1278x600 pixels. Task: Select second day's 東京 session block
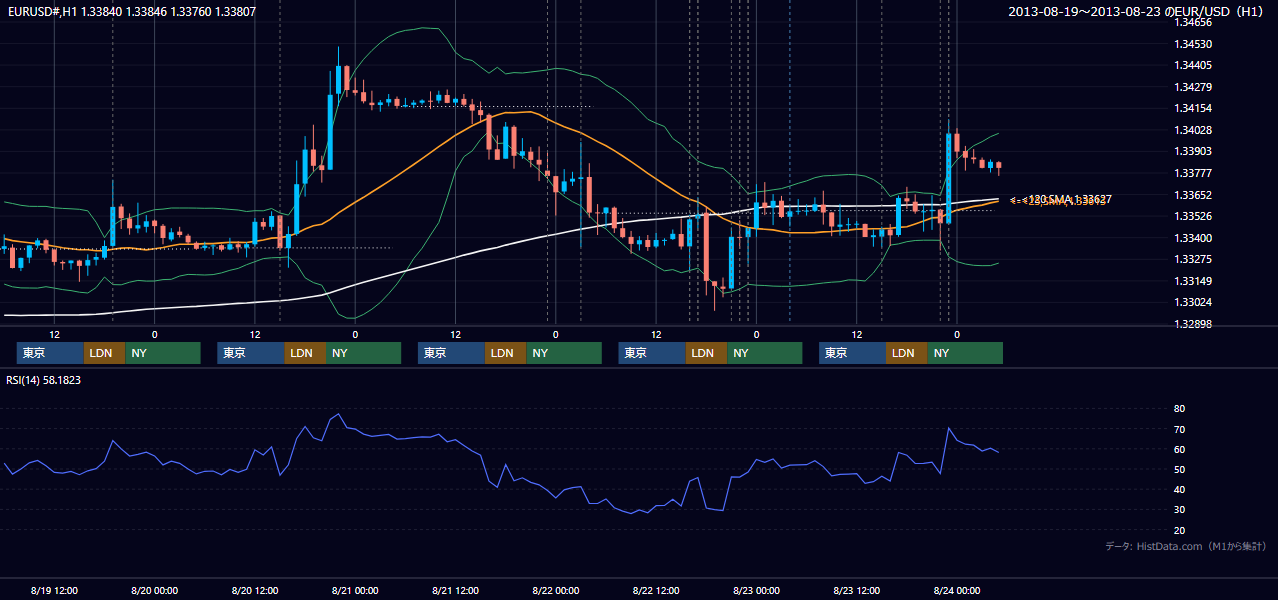pos(251,353)
